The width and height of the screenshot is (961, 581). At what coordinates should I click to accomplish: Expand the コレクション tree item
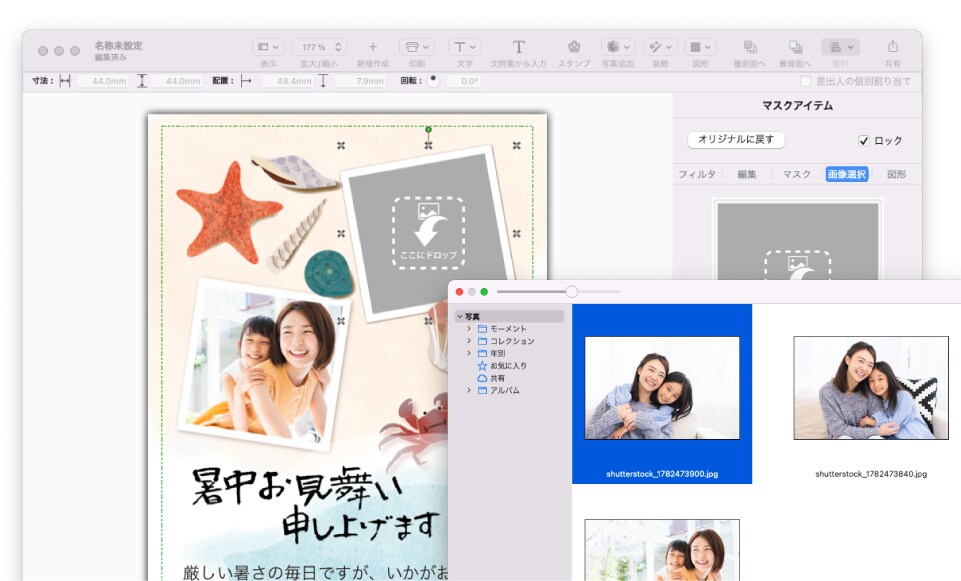tap(469, 341)
